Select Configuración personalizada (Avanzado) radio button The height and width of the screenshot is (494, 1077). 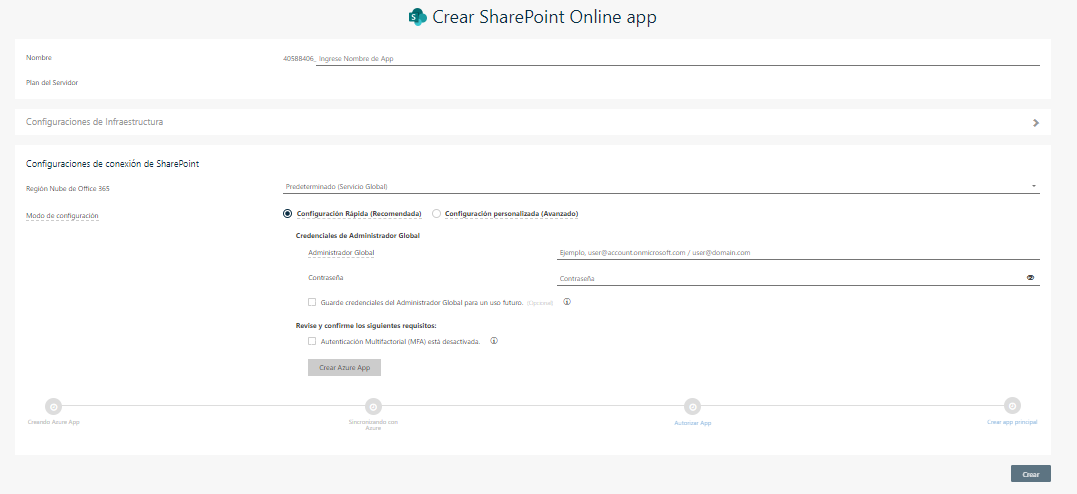436,214
